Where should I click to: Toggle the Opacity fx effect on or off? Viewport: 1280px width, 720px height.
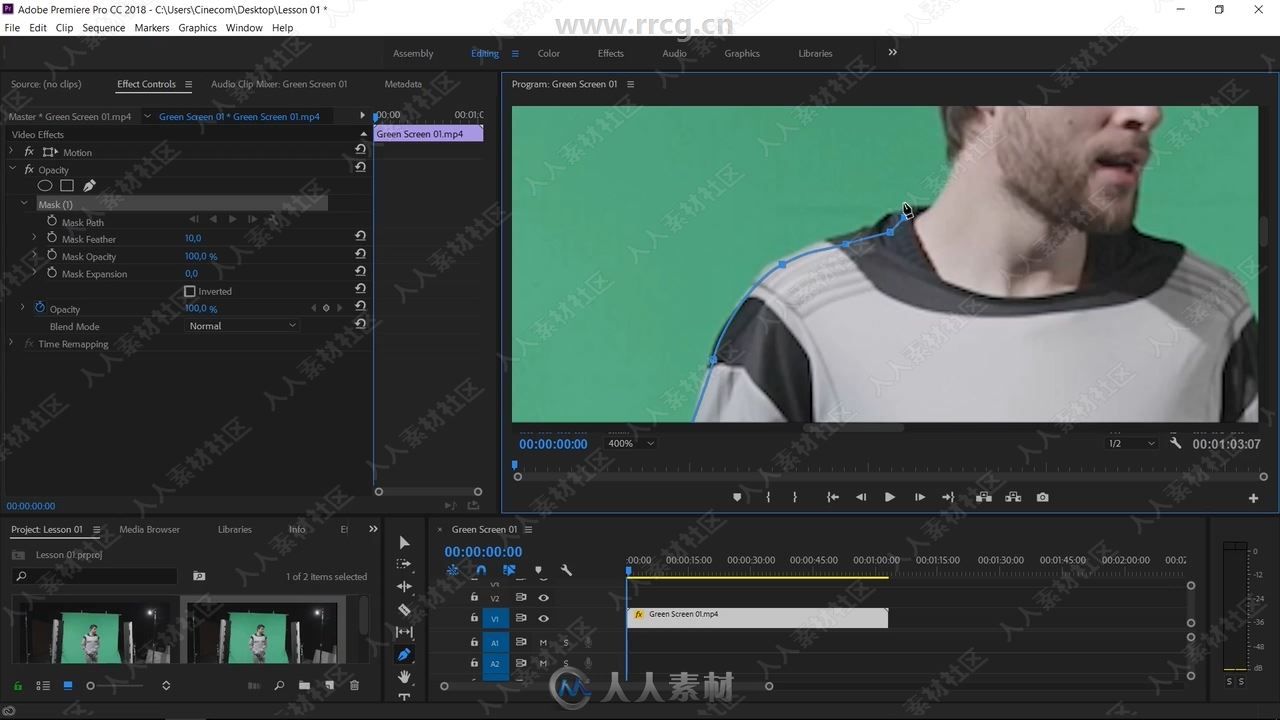click(29, 169)
